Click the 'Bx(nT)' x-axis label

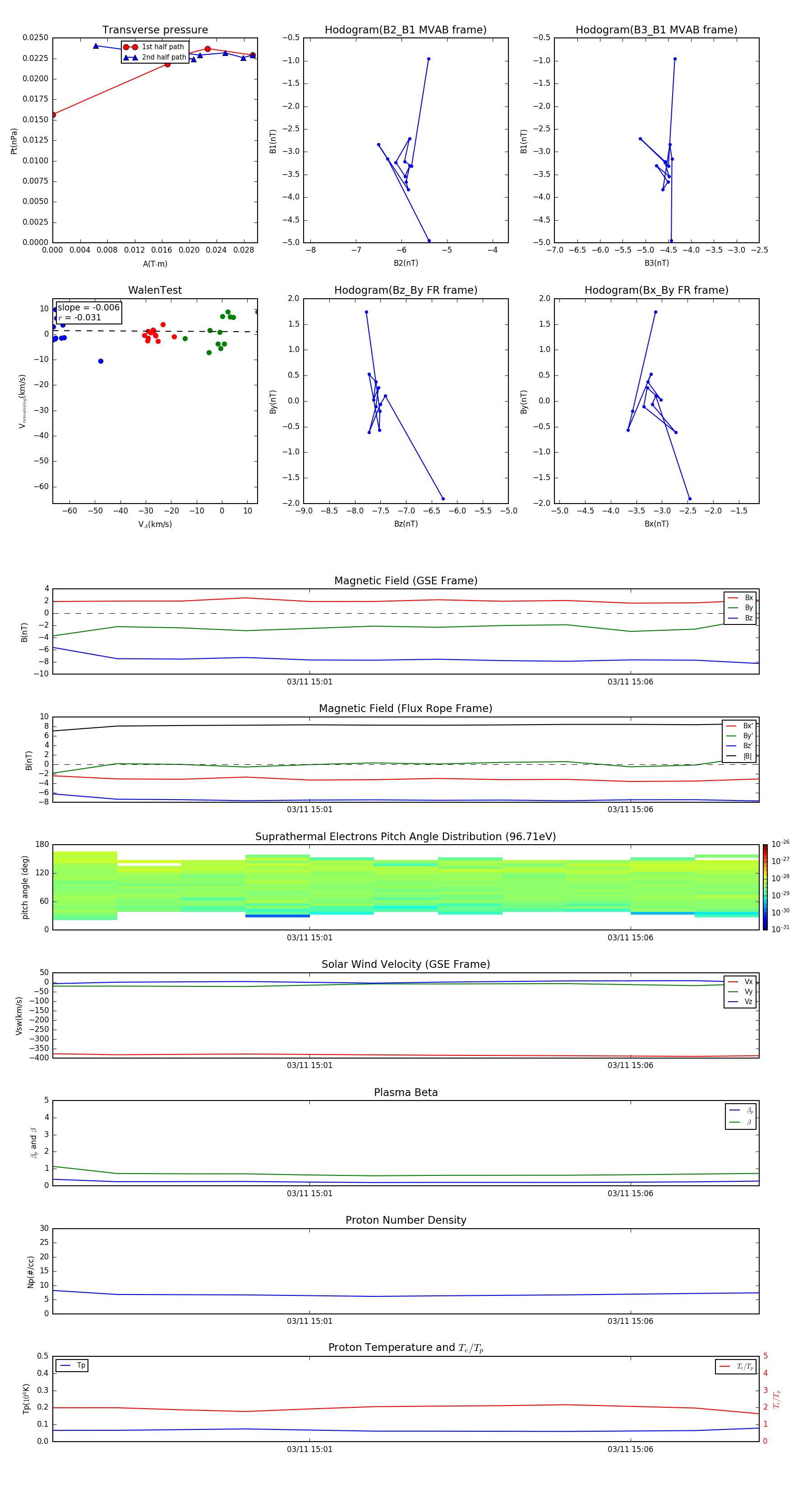[x=656, y=524]
